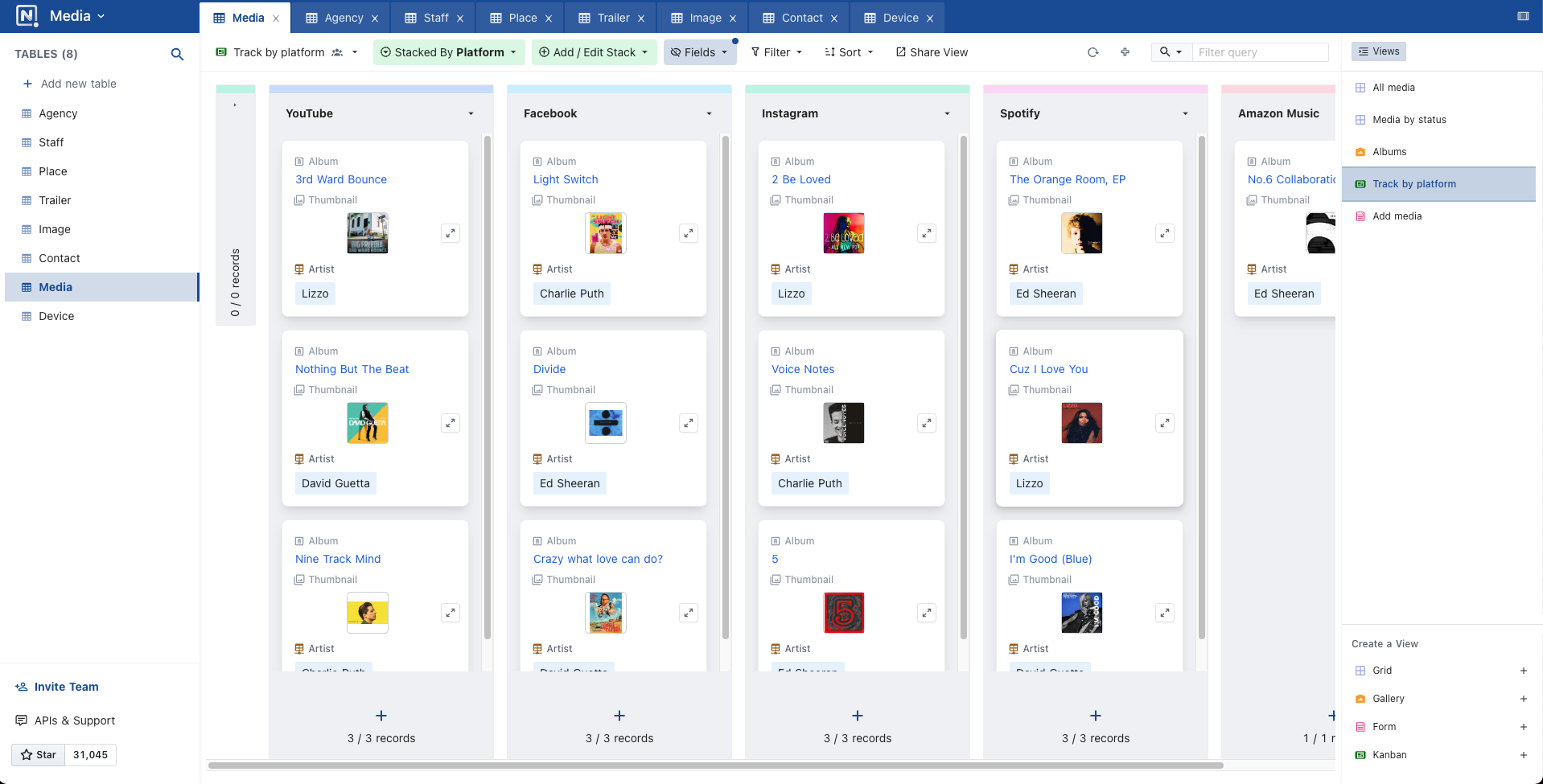Add a new Gallery view with plus

pos(1523,699)
